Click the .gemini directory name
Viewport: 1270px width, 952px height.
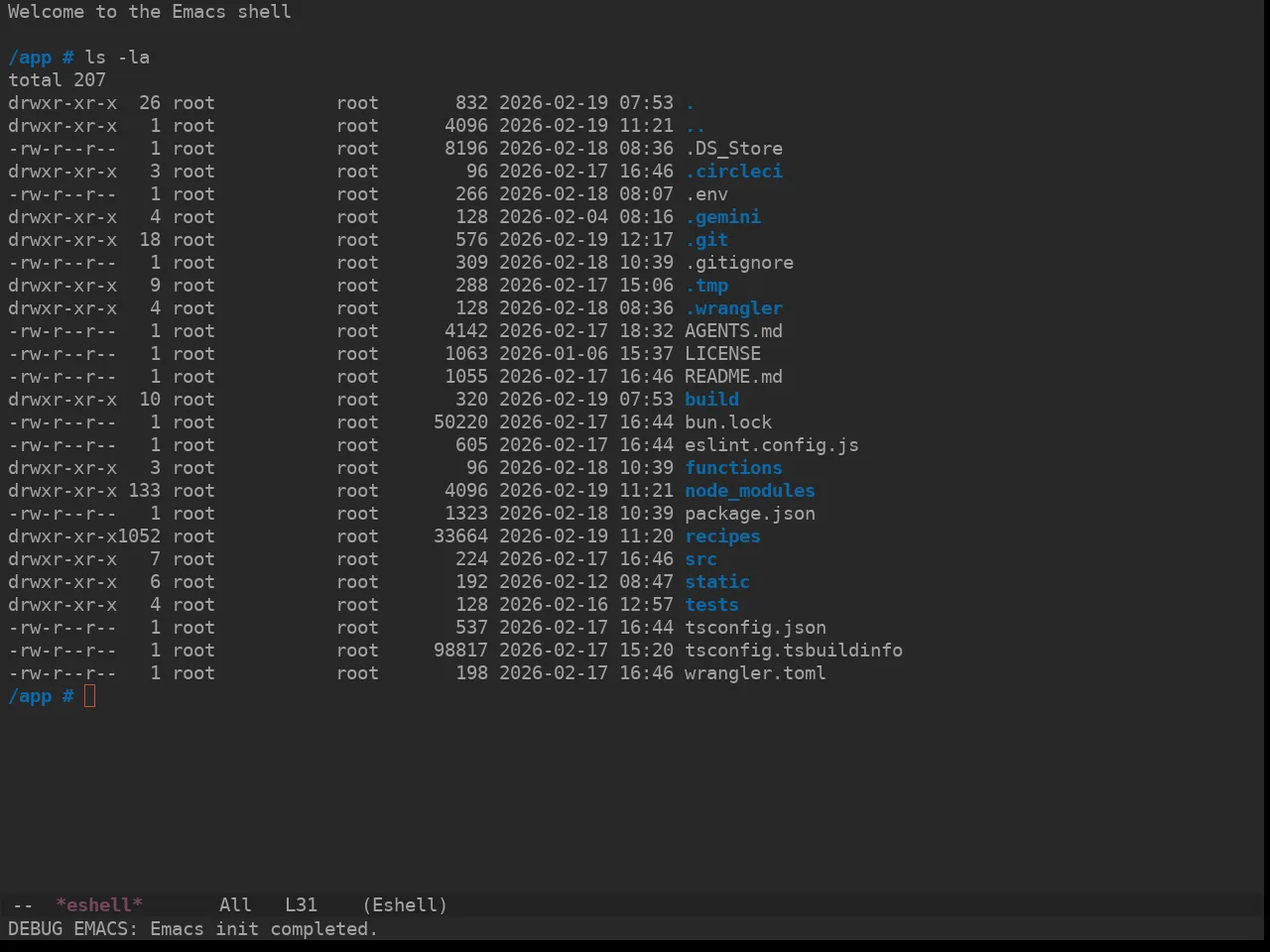tap(723, 217)
